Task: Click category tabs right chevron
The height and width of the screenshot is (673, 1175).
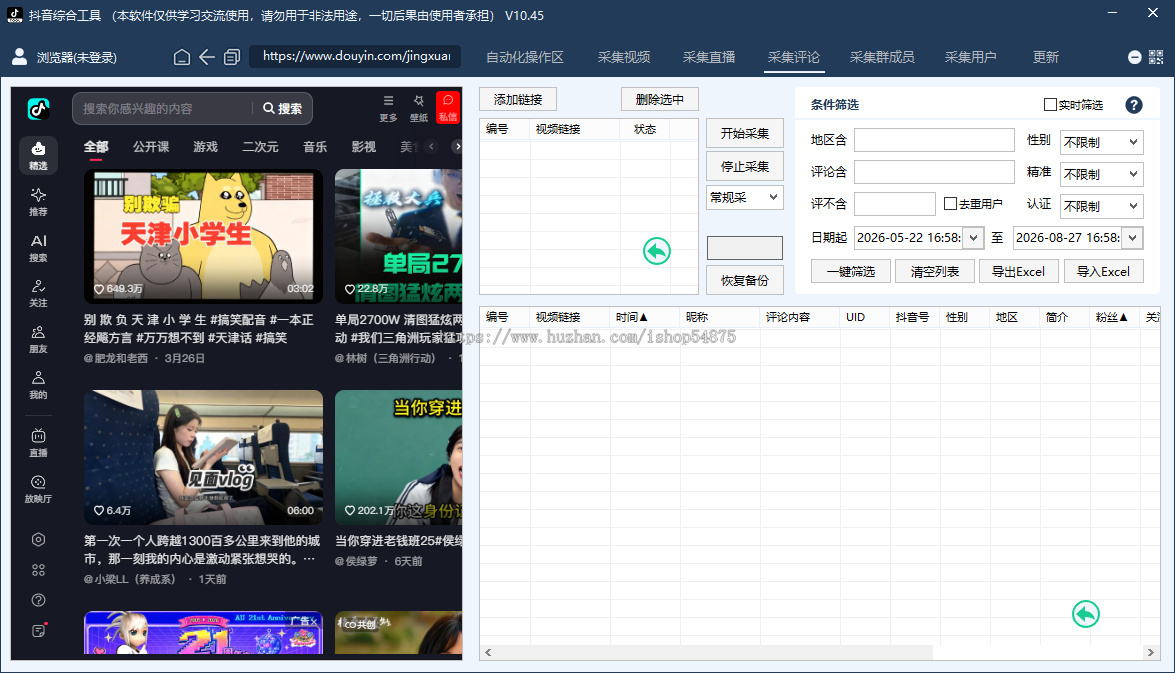Action: pyautogui.click(x=456, y=147)
